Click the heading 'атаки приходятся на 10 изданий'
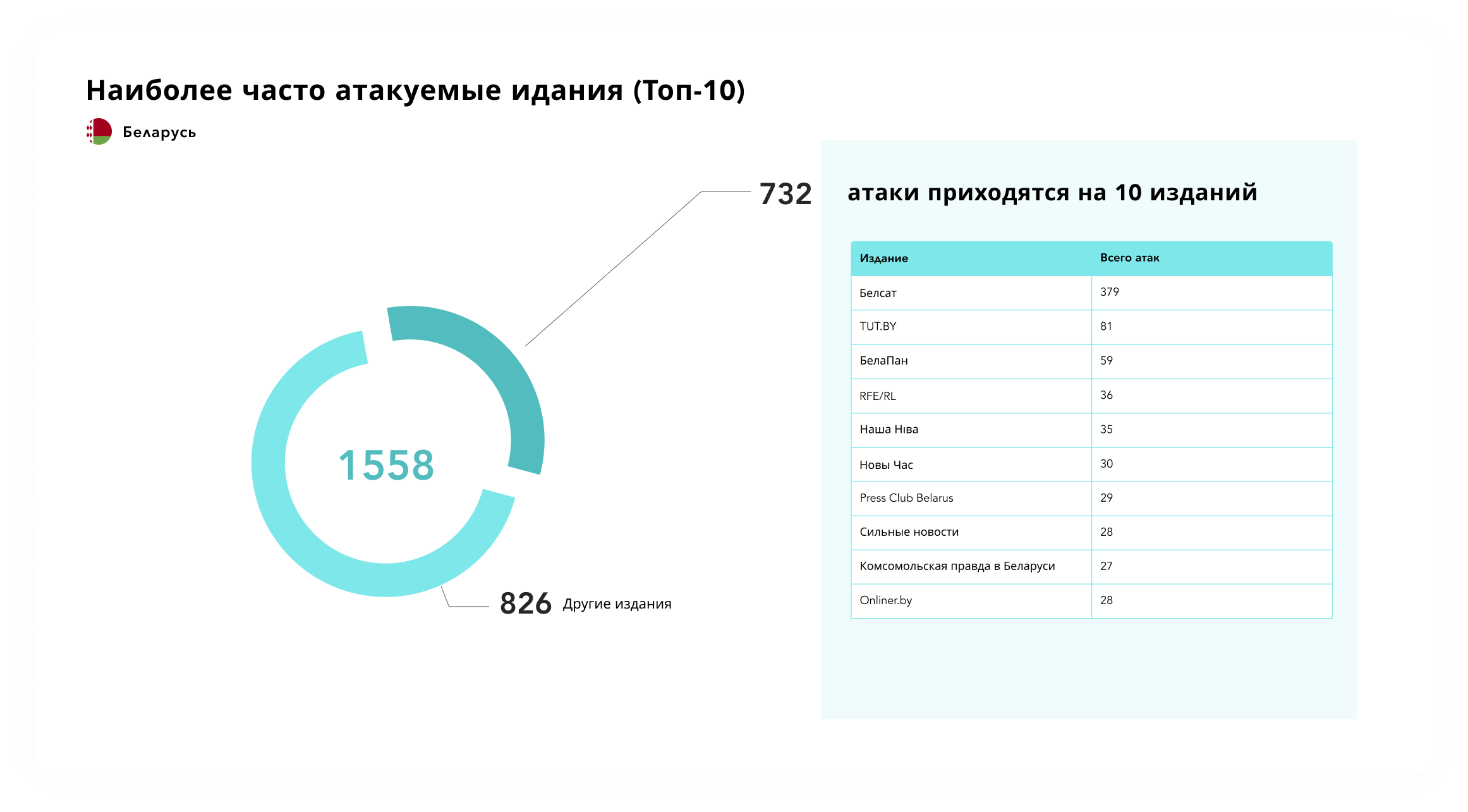The image size is (1468, 812). coord(1052,192)
